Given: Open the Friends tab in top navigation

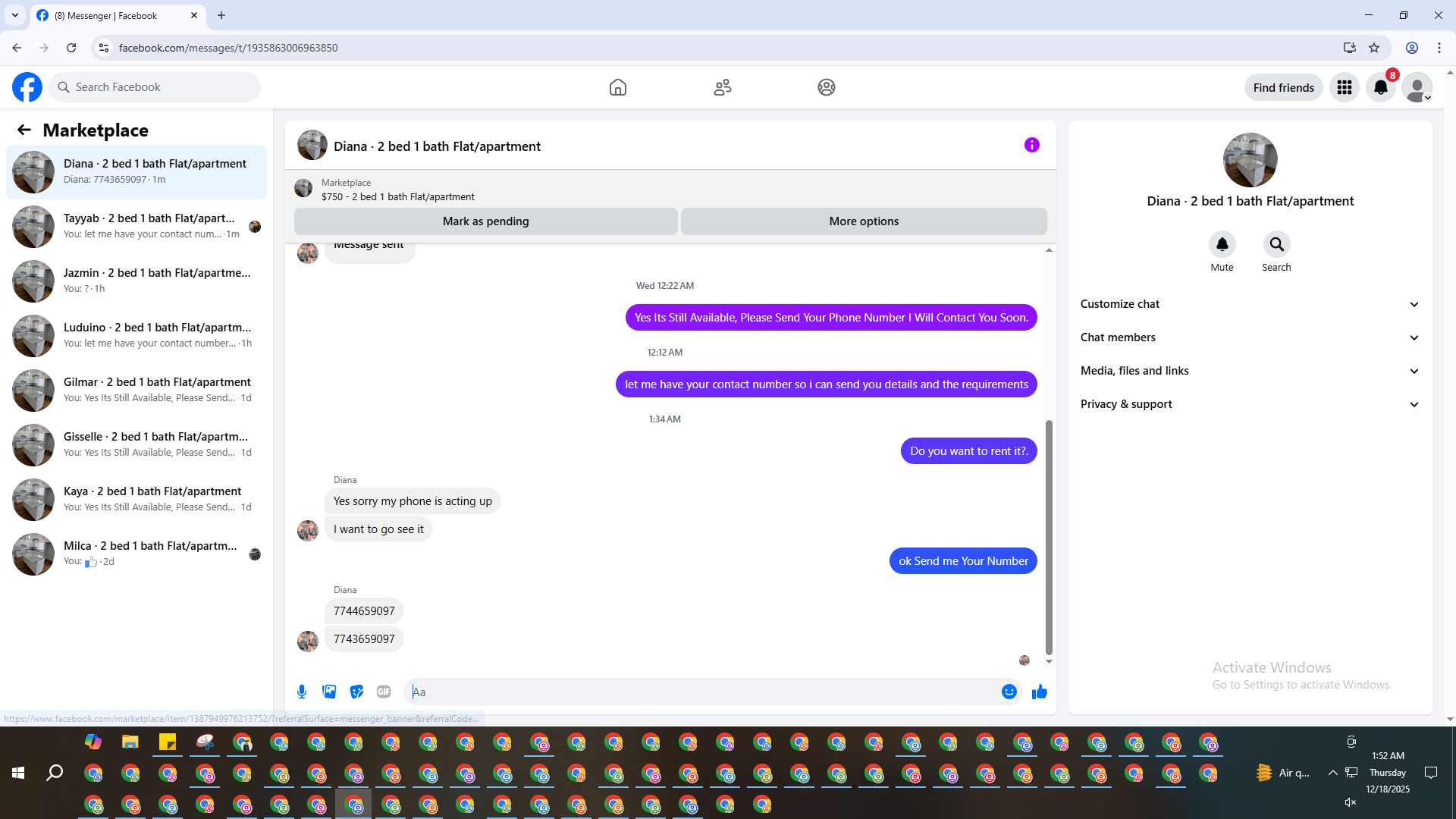Looking at the screenshot, I should tap(722, 87).
